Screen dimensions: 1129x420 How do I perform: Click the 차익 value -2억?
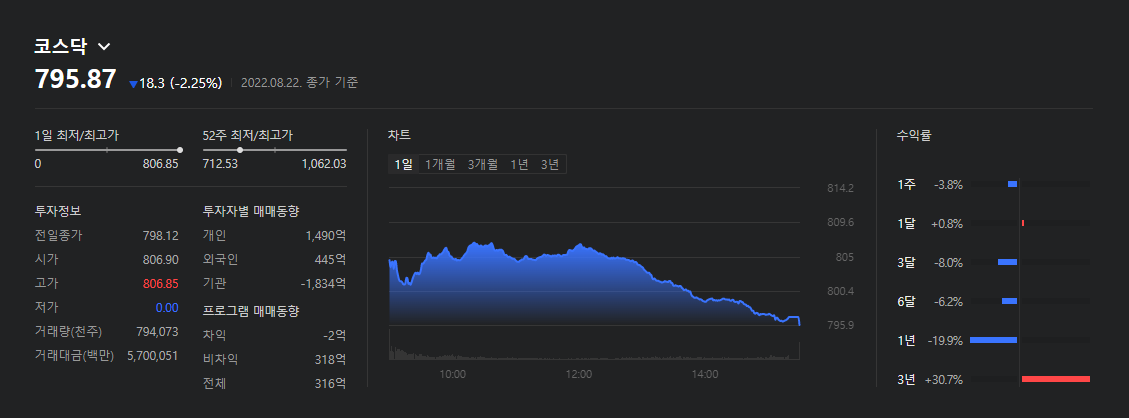pyautogui.click(x=335, y=335)
